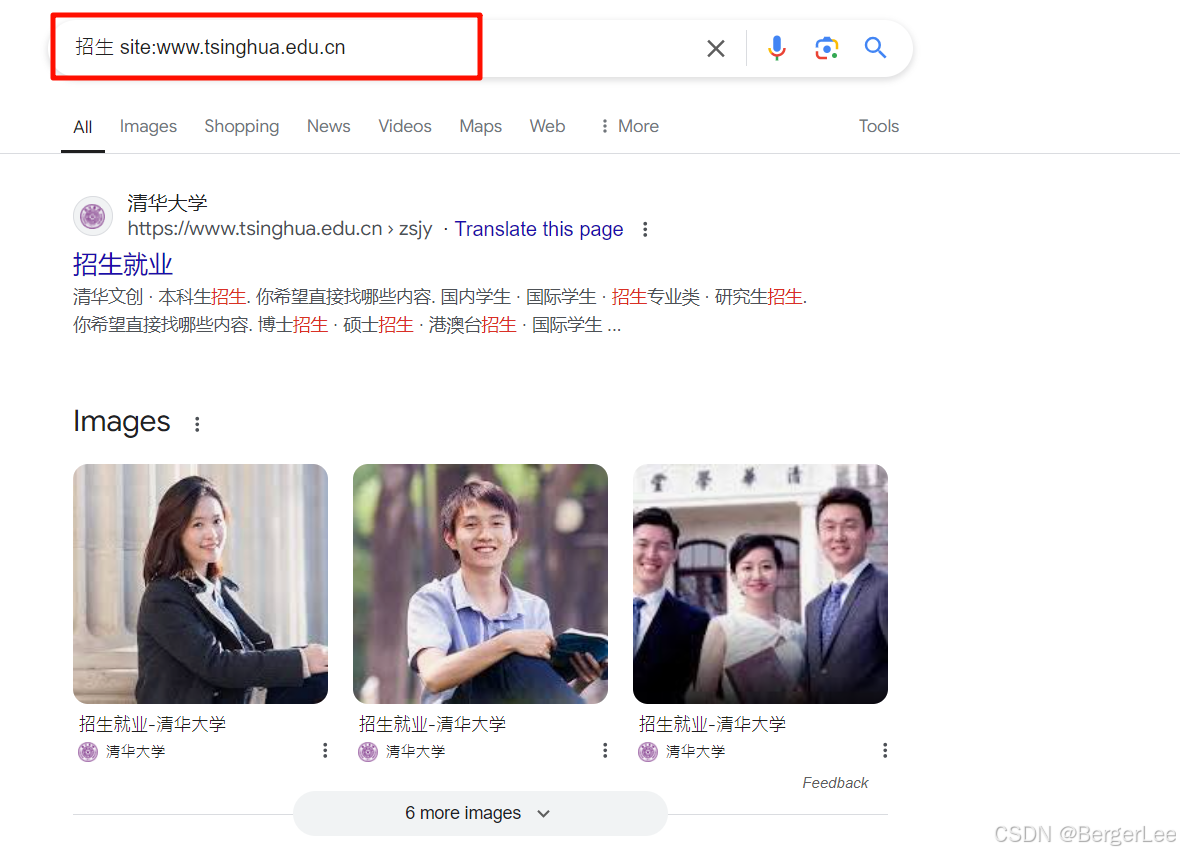Open the Tools options

point(878,126)
